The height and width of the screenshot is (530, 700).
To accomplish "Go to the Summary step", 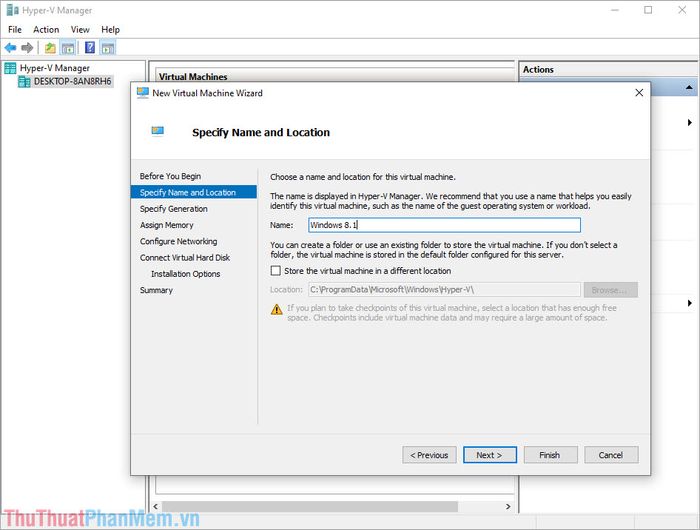I will (x=156, y=290).
